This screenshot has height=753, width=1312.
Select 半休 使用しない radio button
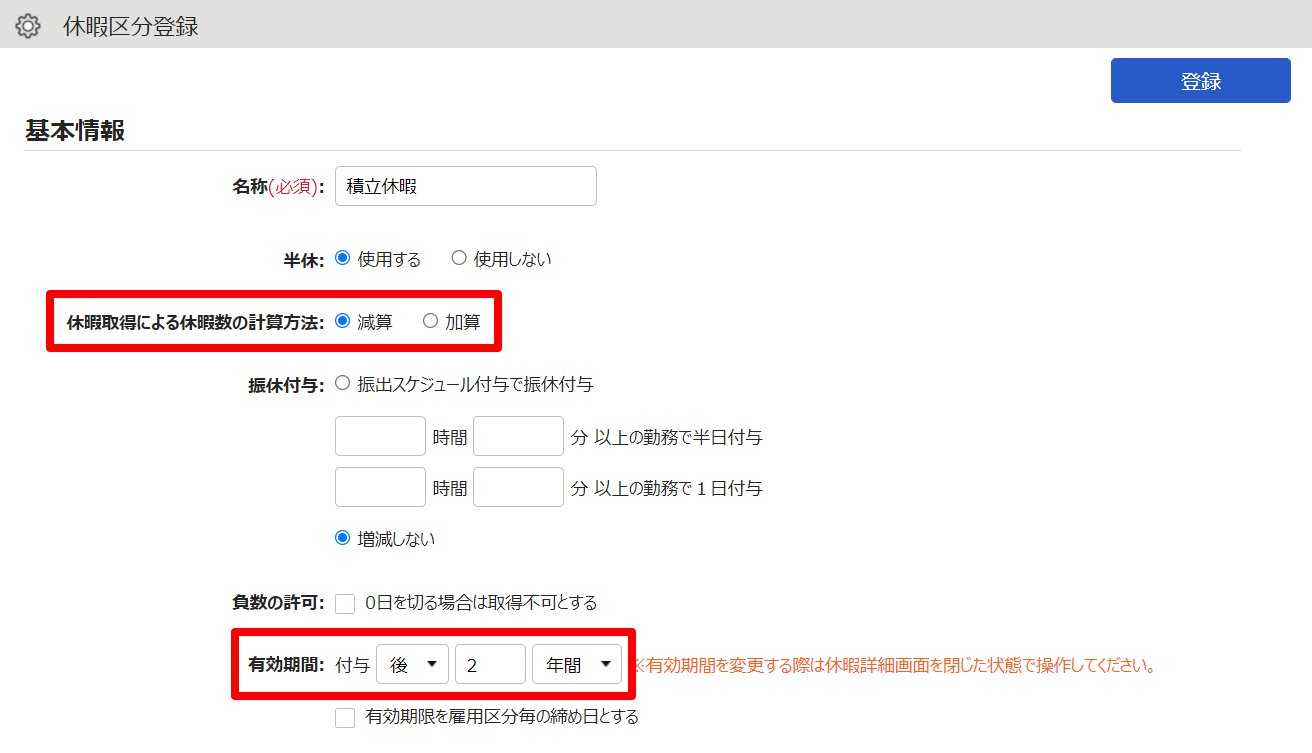click(x=459, y=258)
